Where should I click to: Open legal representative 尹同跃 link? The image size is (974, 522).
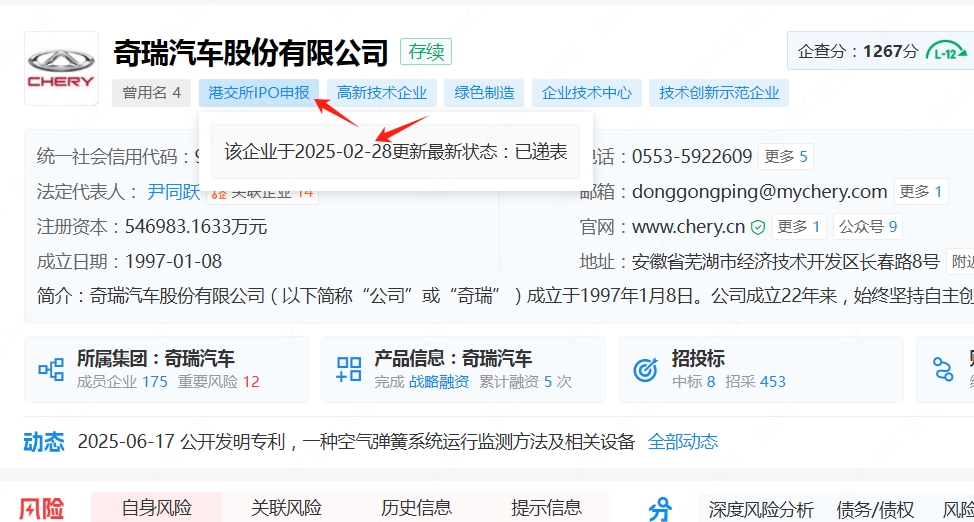[174, 192]
